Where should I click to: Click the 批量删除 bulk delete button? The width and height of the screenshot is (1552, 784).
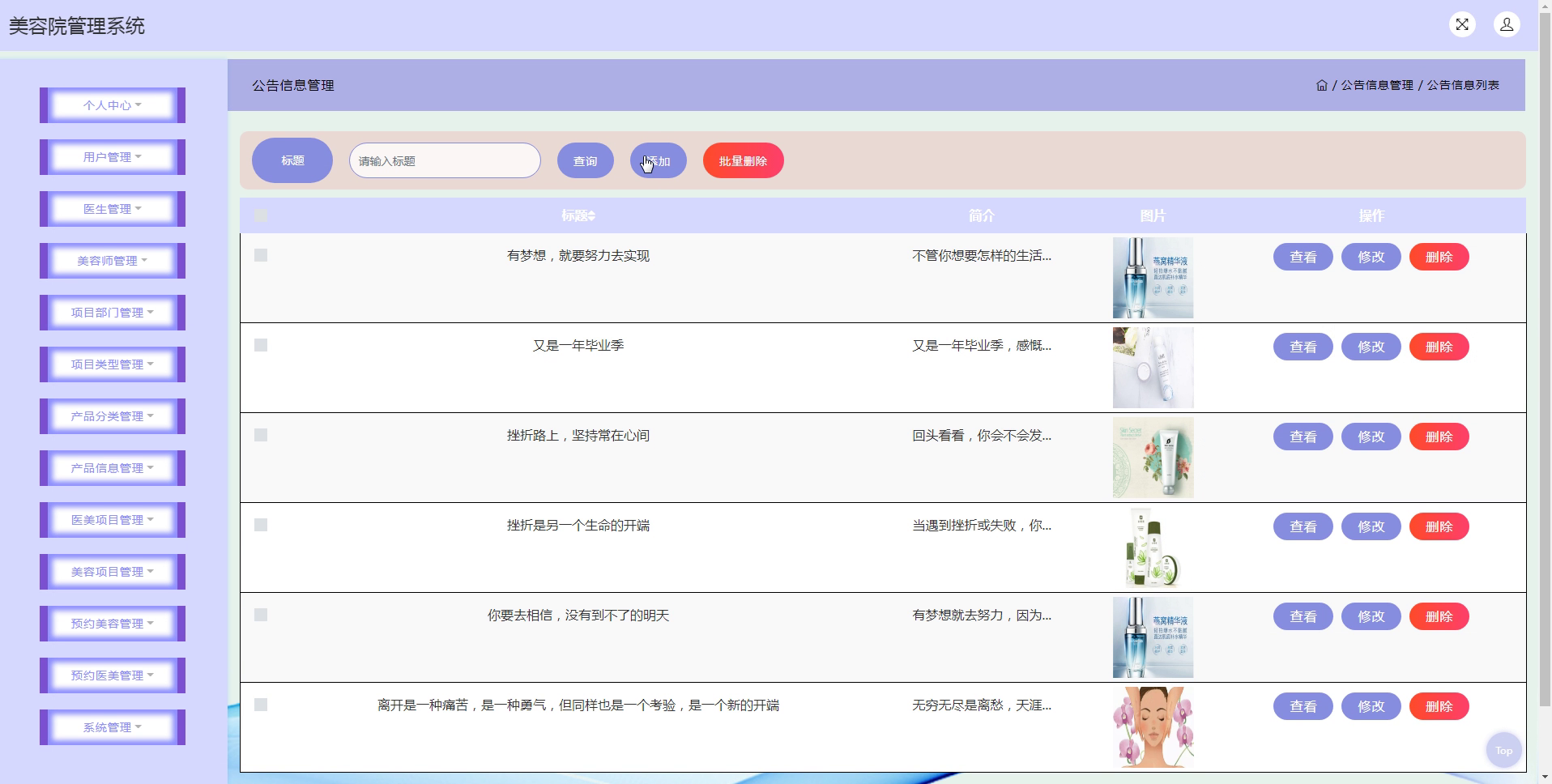(x=744, y=160)
